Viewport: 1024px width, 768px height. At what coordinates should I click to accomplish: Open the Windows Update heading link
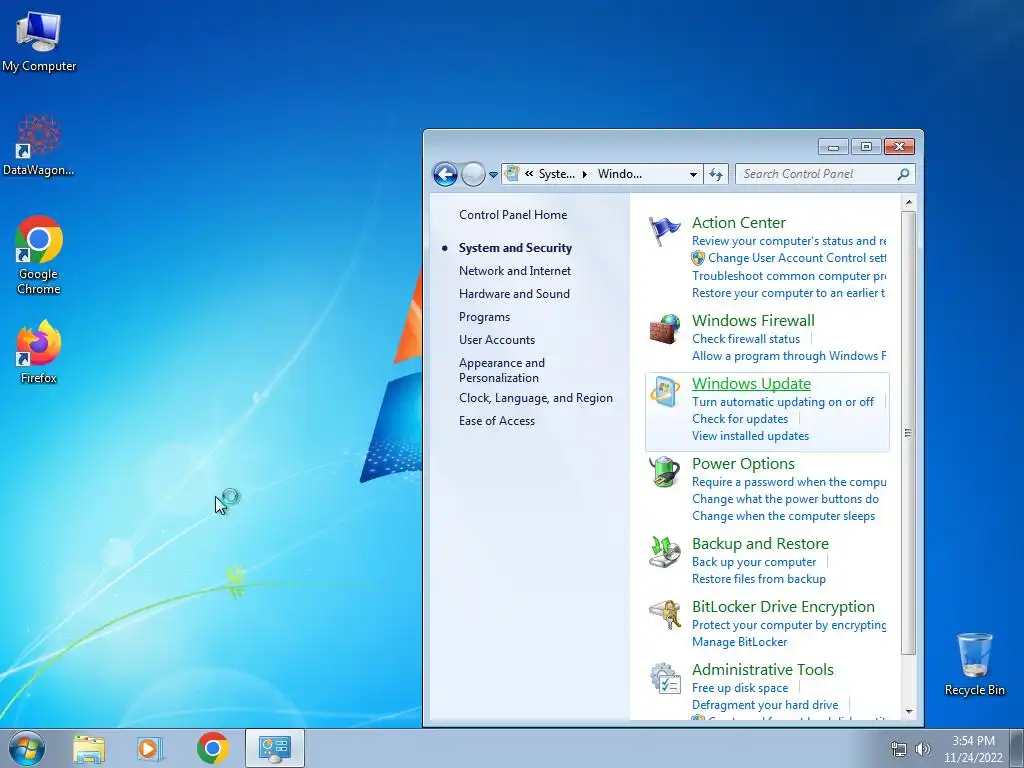tap(751, 384)
